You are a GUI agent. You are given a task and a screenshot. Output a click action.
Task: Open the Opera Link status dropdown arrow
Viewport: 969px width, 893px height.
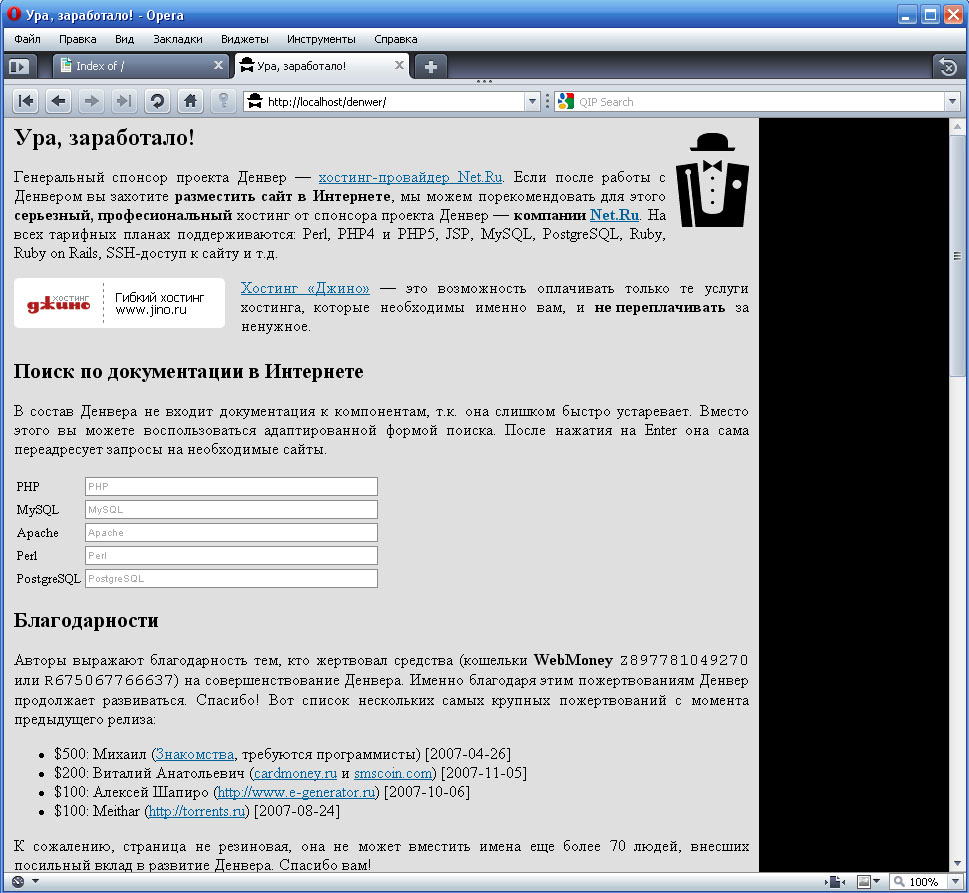(x=35, y=881)
